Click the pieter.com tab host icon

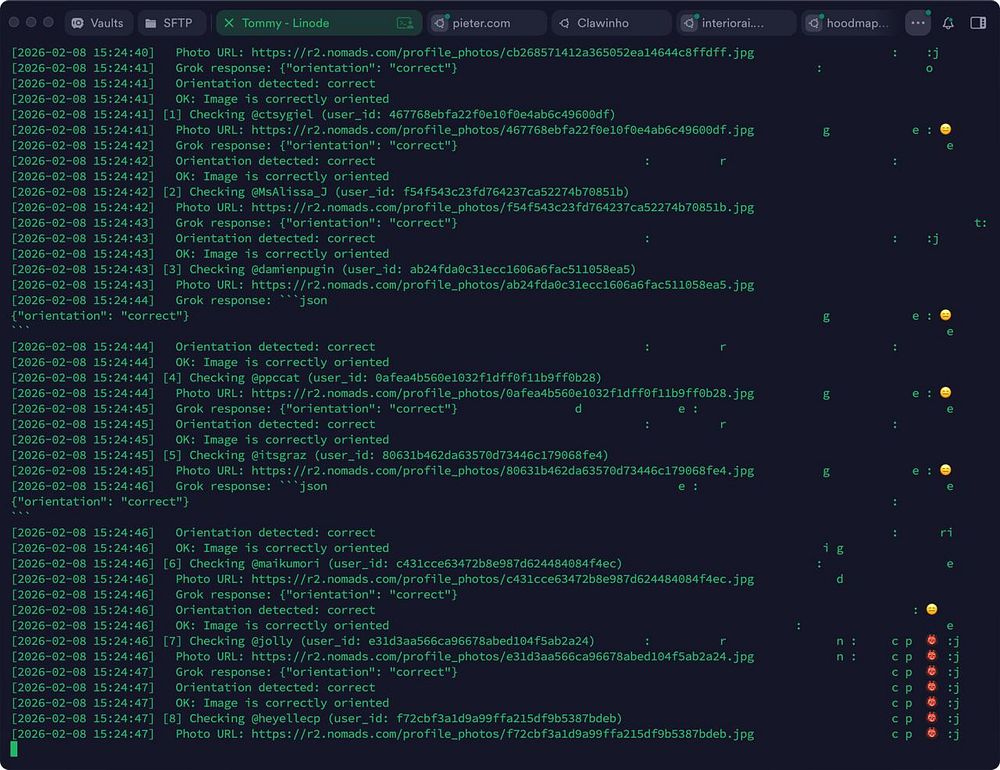439,24
